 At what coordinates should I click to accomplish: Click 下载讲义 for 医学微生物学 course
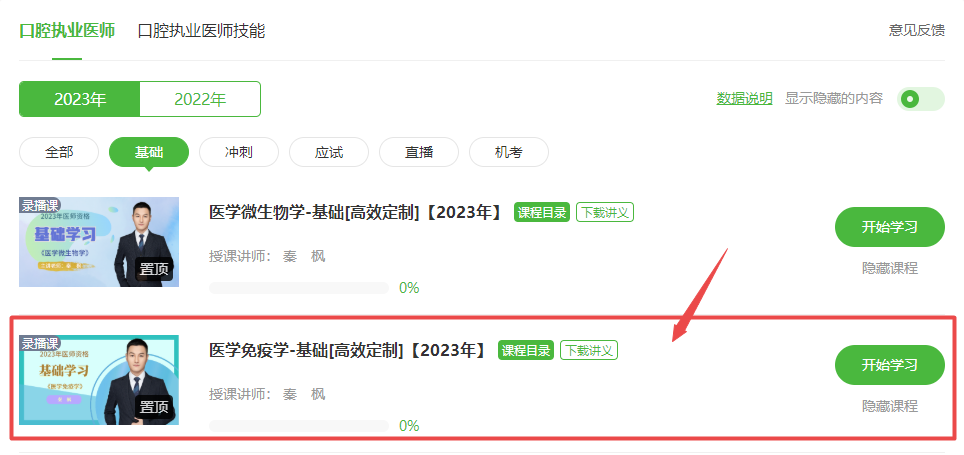coord(605,212)
